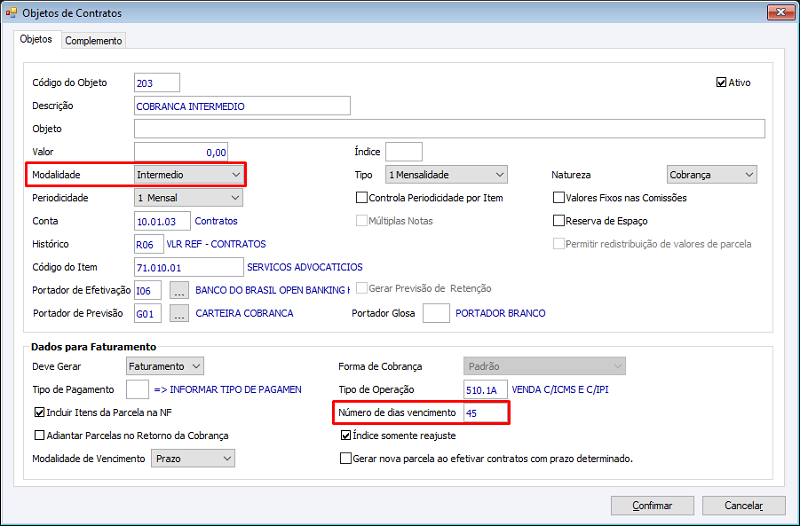Expand the Periodicidade dropdown
800x526 pixels.
[189, 197]
